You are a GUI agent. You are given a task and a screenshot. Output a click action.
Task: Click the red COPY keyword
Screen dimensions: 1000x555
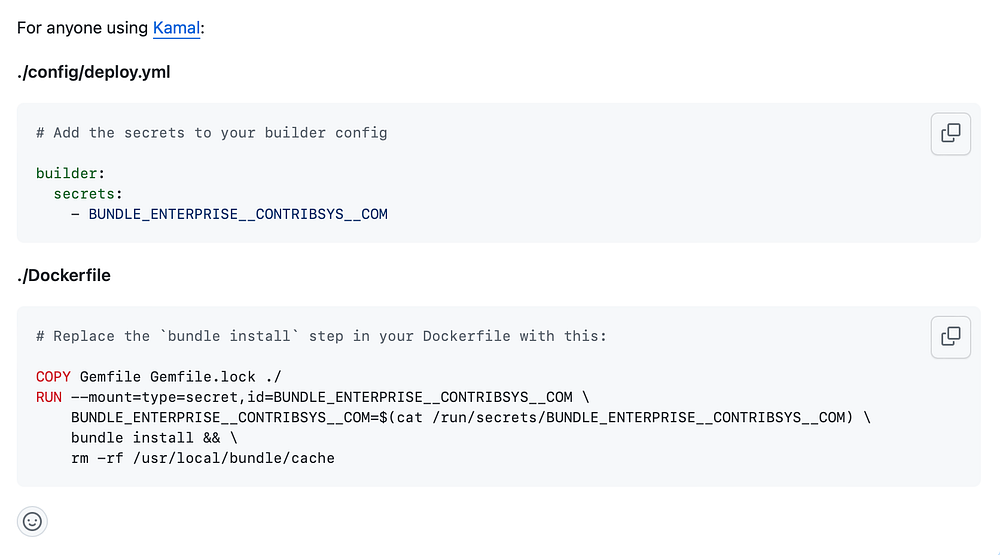pos(53,377)
